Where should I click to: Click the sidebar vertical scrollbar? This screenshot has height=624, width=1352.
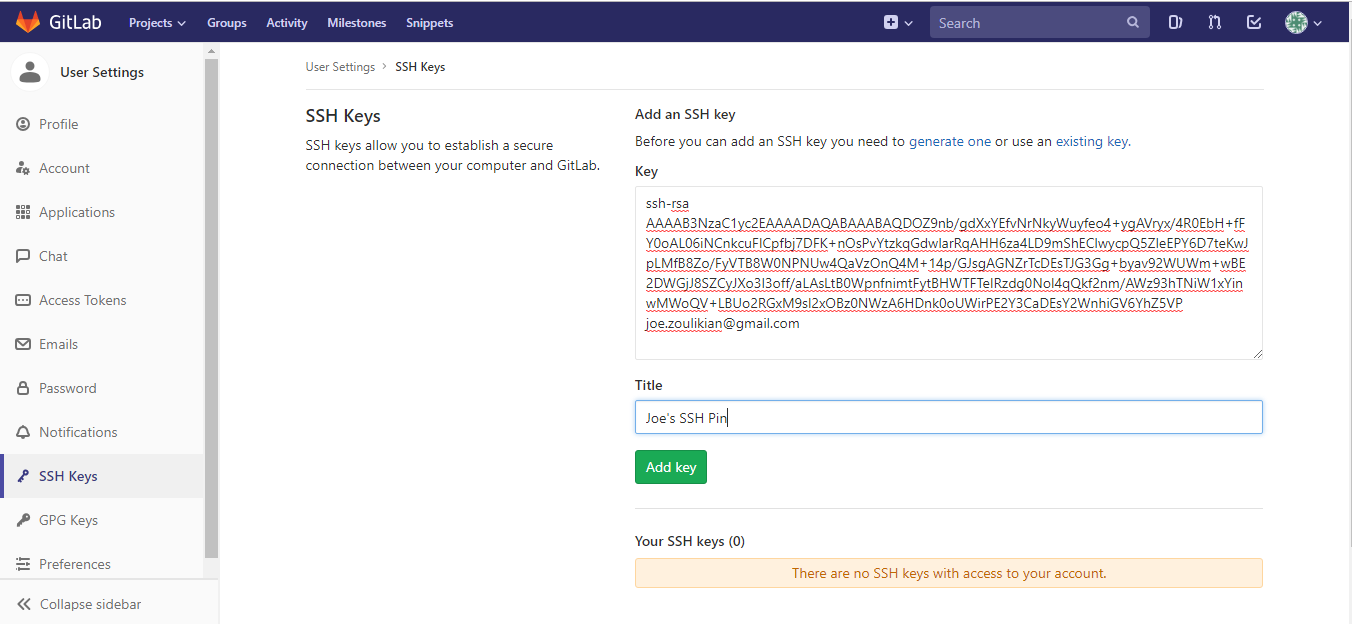pos(211,300)
